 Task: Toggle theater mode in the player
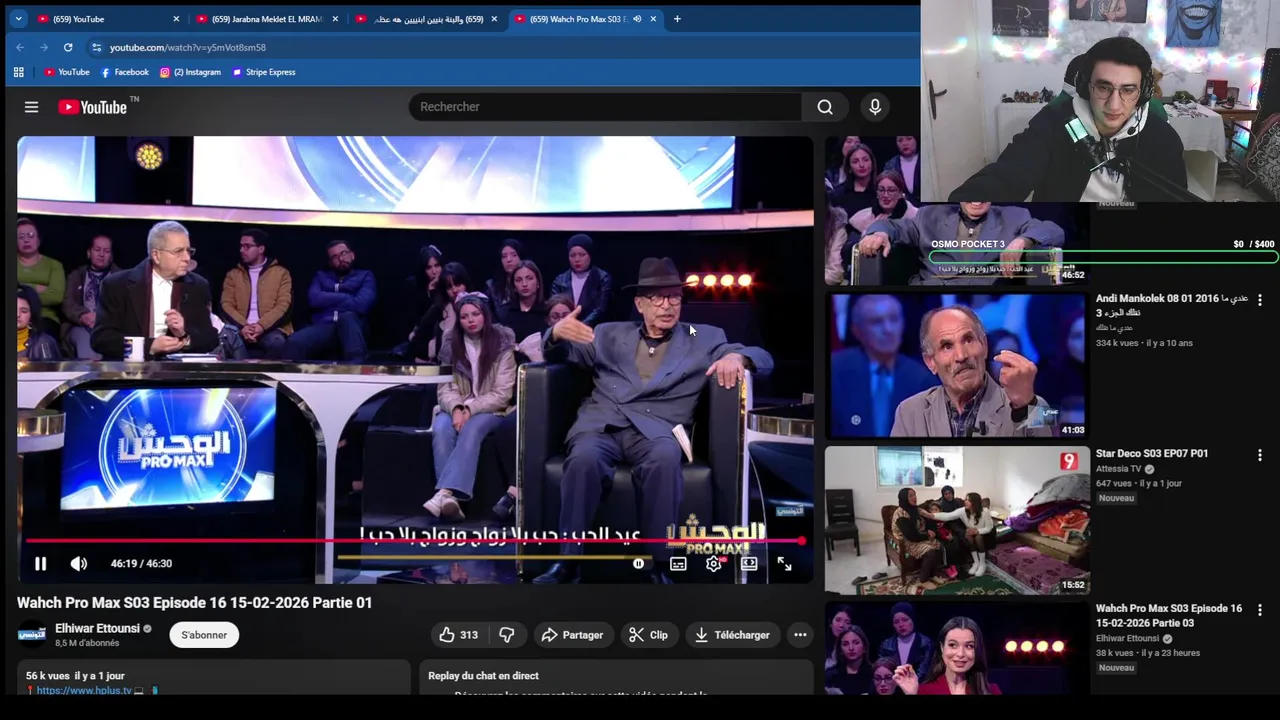(749, 564)
